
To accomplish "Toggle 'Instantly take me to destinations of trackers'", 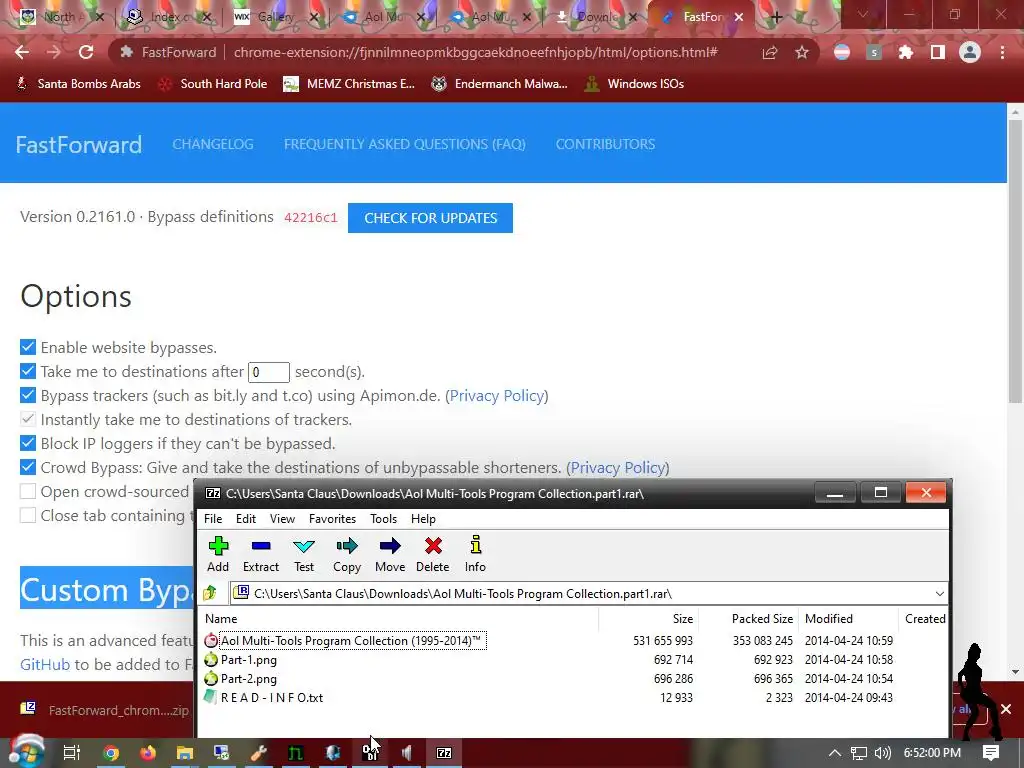I will pyautogui.click(x=27, y=419).
